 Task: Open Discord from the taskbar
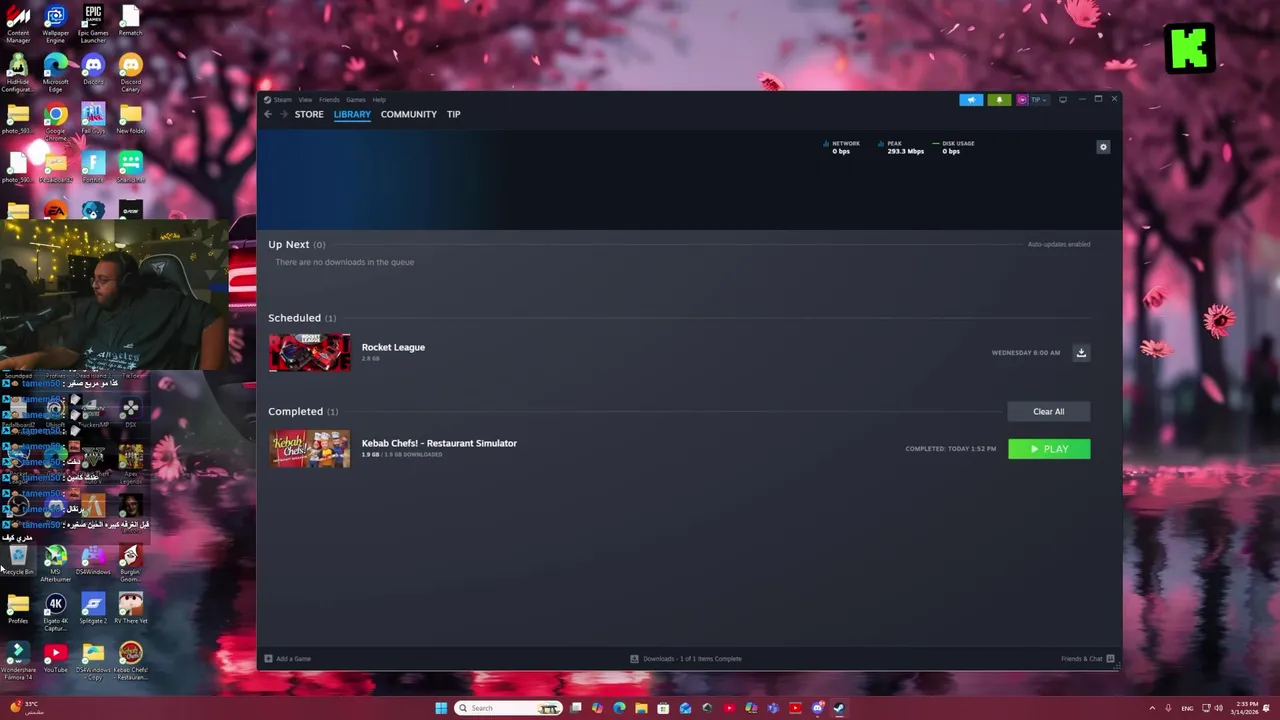coord(817,708)
